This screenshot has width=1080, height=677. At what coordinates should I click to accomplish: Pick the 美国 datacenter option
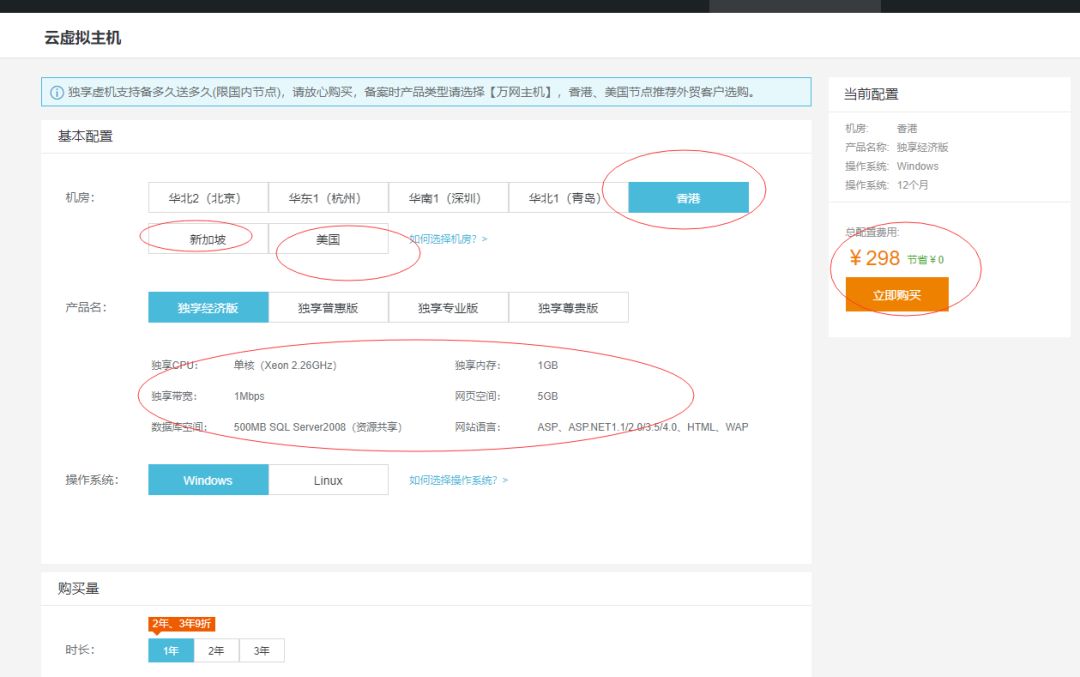pos(328,239)
